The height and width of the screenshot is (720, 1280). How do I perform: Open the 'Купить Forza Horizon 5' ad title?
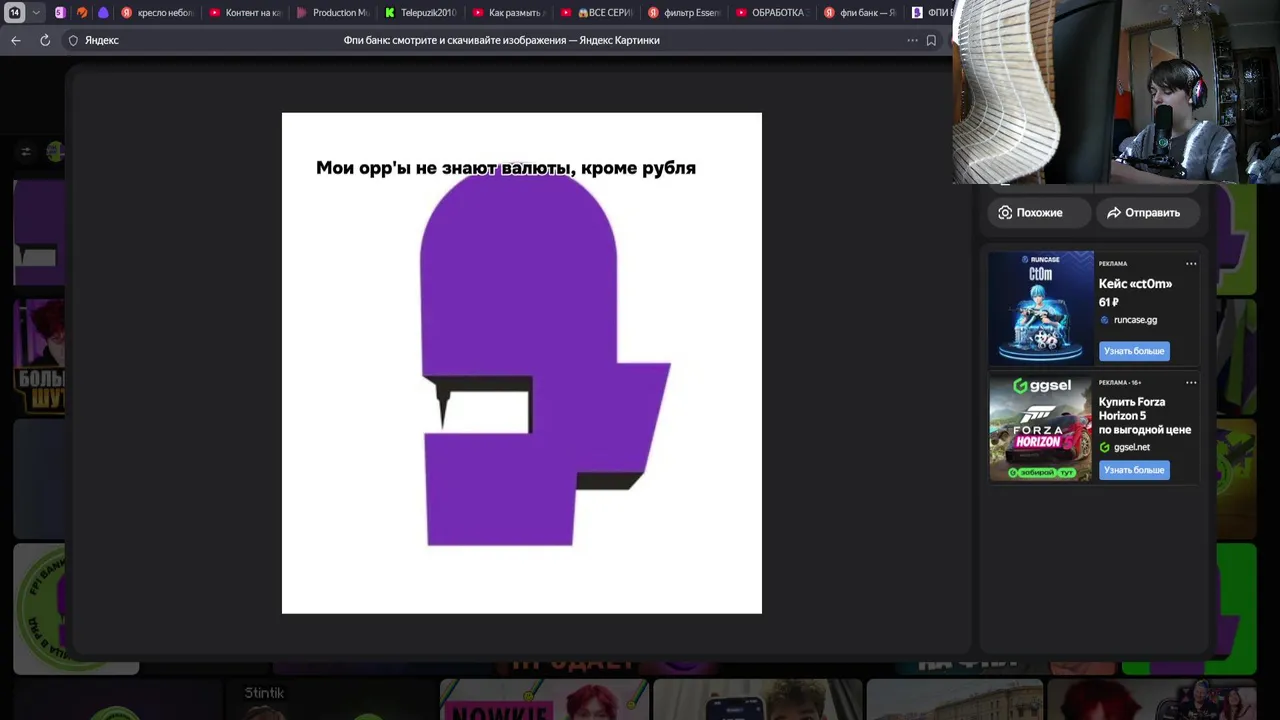1145,416
